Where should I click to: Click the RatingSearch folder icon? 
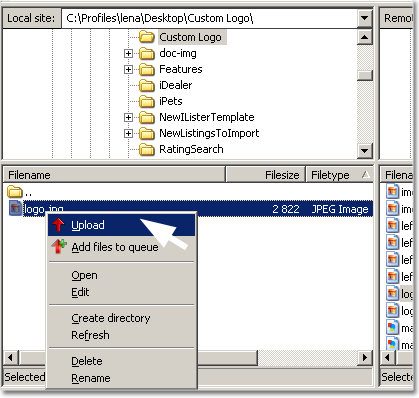coord(146,149)
